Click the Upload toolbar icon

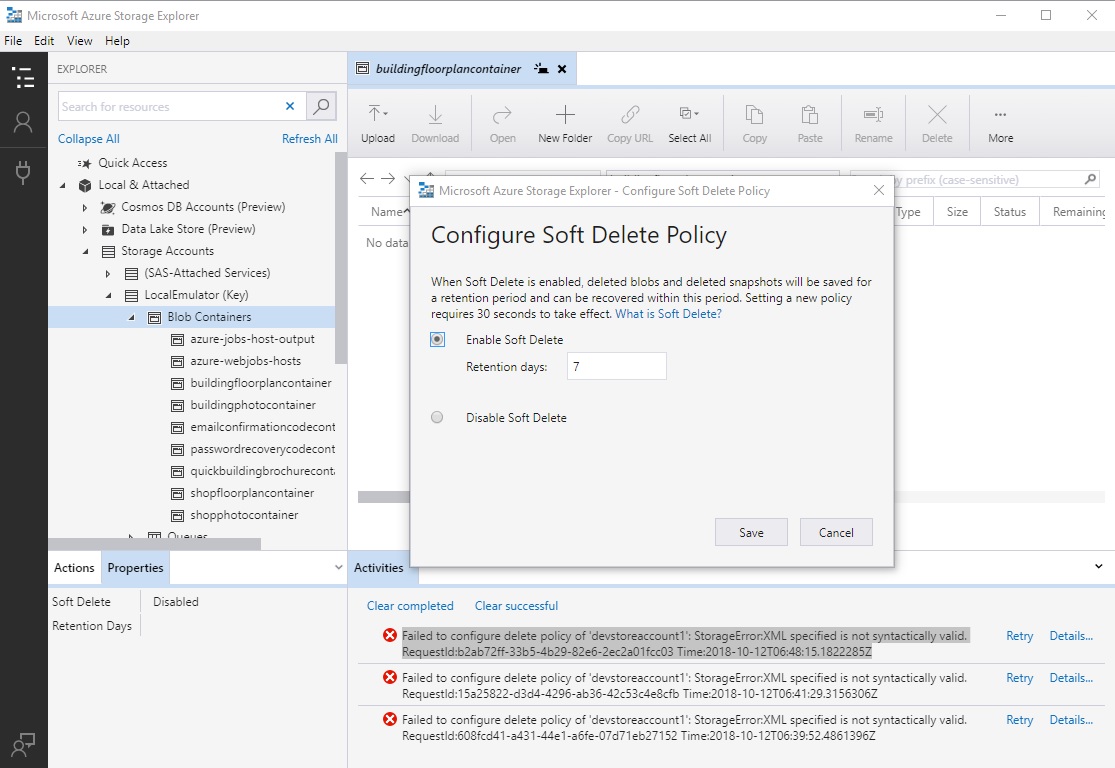(378, 122)
